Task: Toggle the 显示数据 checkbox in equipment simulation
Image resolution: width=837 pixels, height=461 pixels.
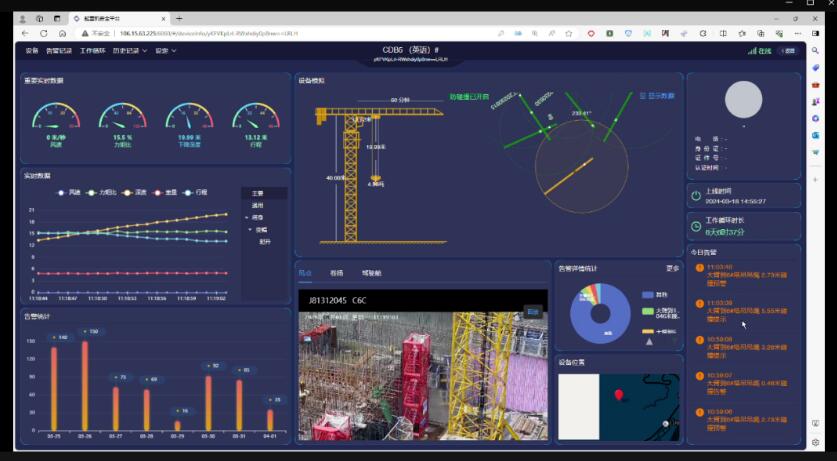Action: click(643, 96)
